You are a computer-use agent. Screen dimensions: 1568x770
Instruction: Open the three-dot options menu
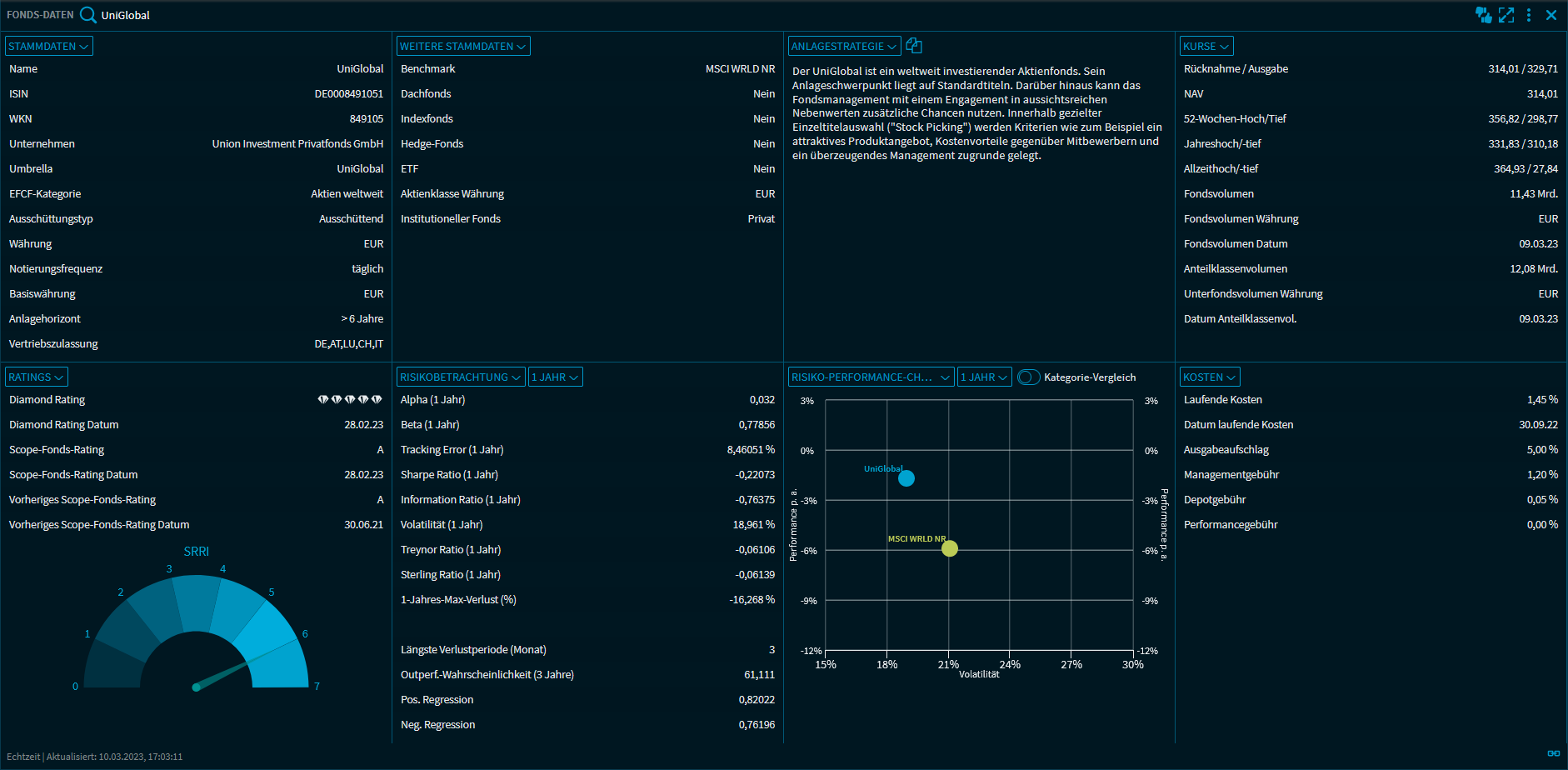point(1529,15)
